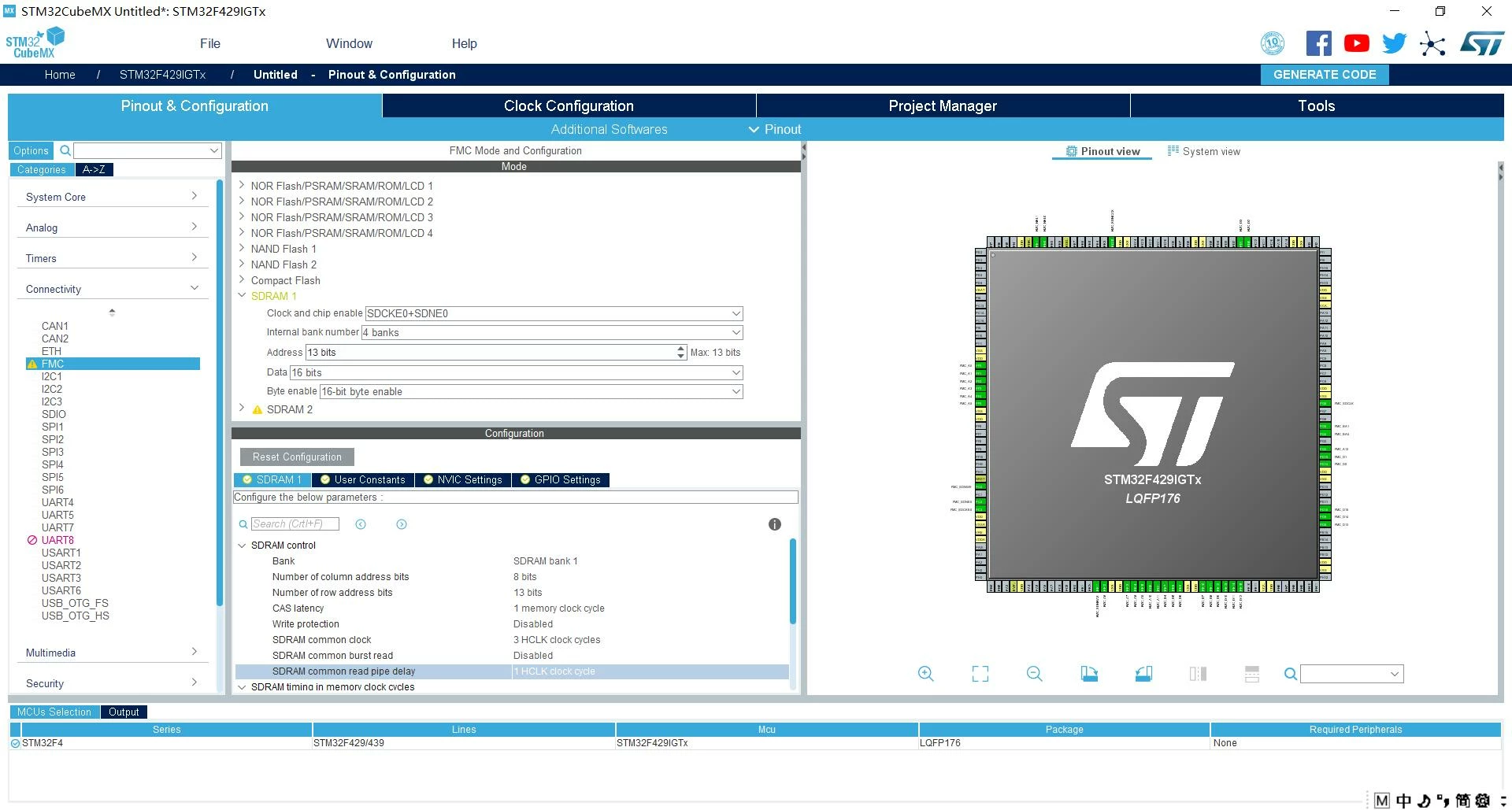The width and height of the screenshot is (1512, 810).
Task: Open the GPIO Settings tab
Action: click(561, 480)
